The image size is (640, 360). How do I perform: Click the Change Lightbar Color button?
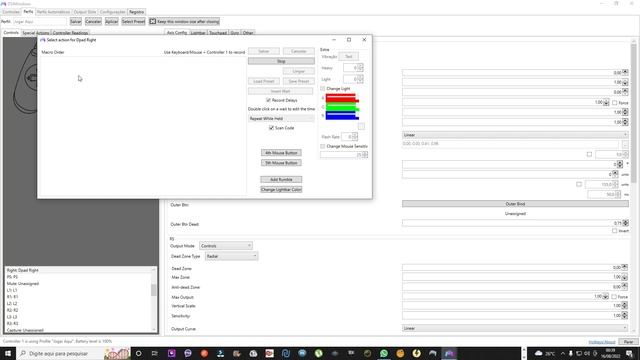click(x=281, y=190)
